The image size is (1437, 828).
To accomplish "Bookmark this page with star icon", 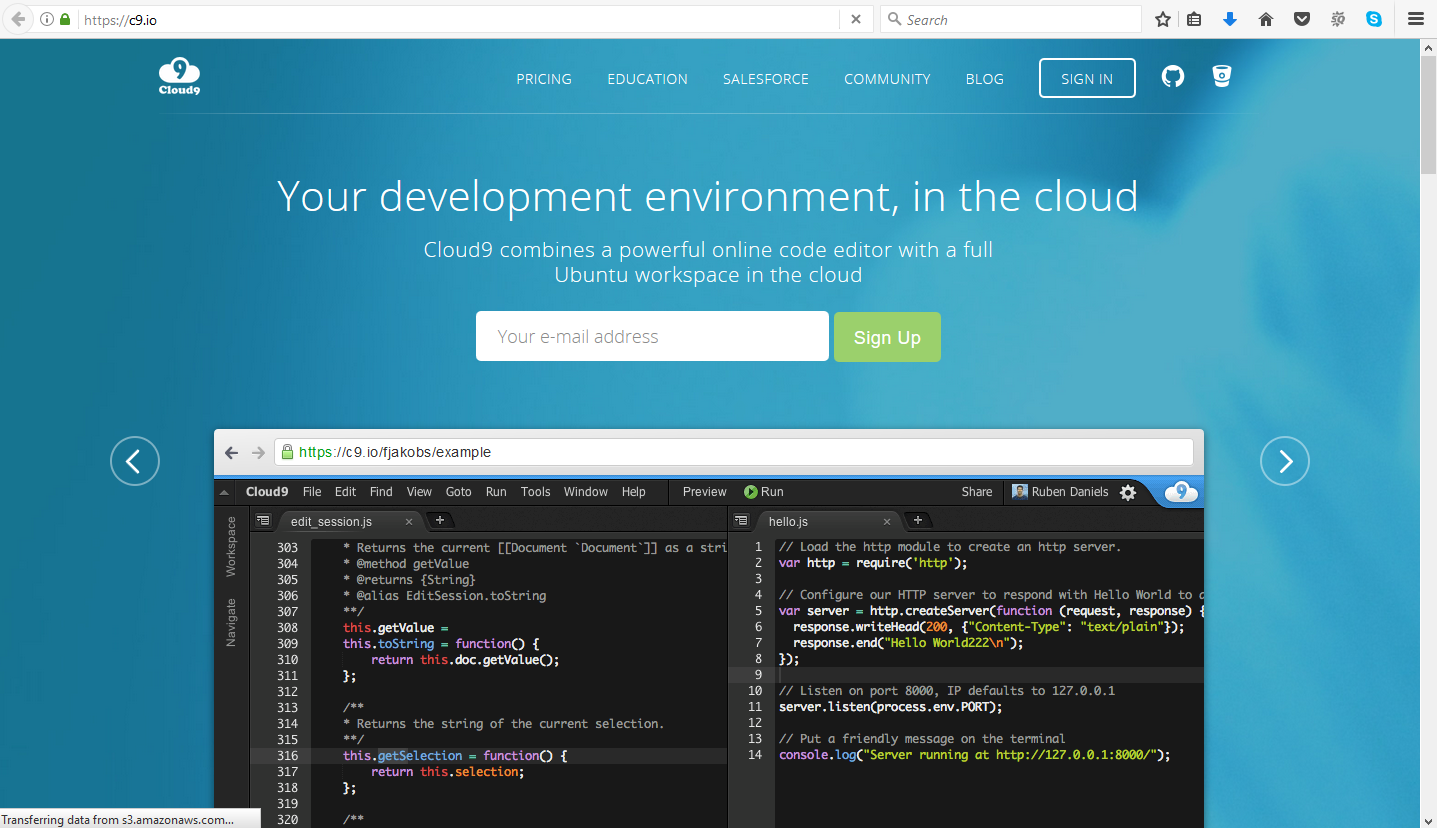I will (x=1162, y=19).
